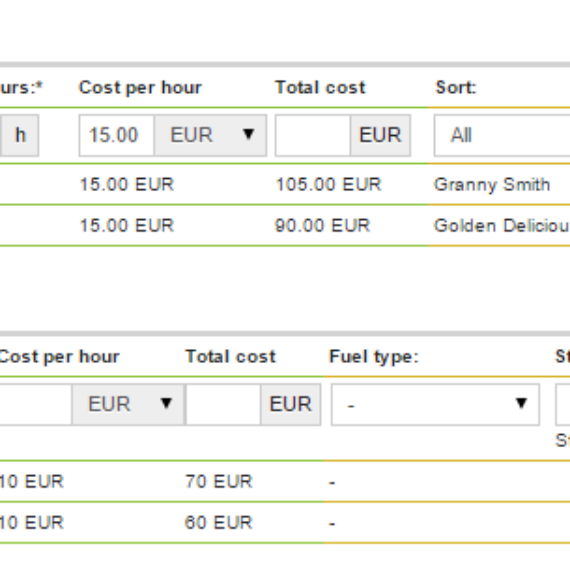Screen dimensions: 570x570
Task: Open the Sort filter showing All
Action: pos(502,135)
